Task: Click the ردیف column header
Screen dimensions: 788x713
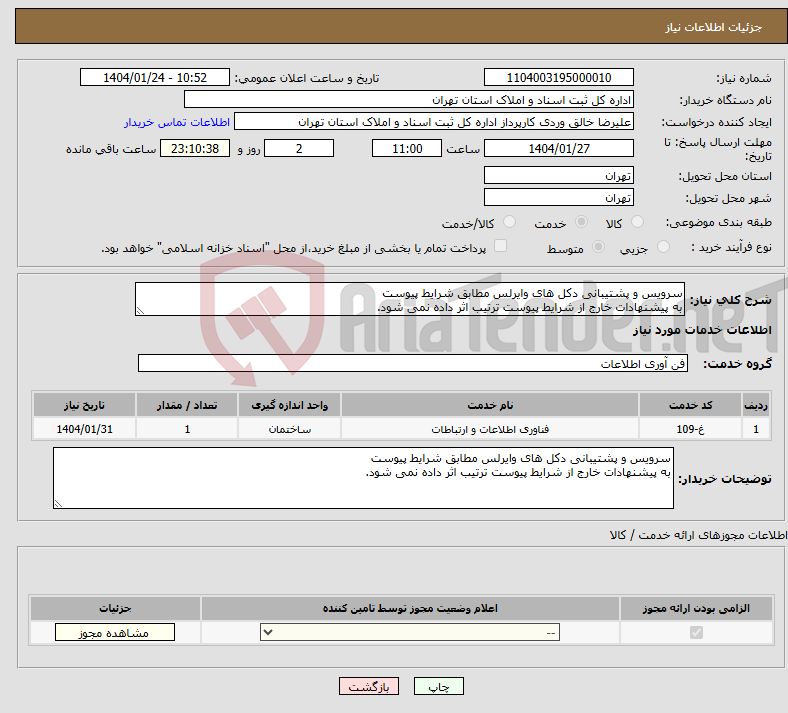Action: click(756, 405)
